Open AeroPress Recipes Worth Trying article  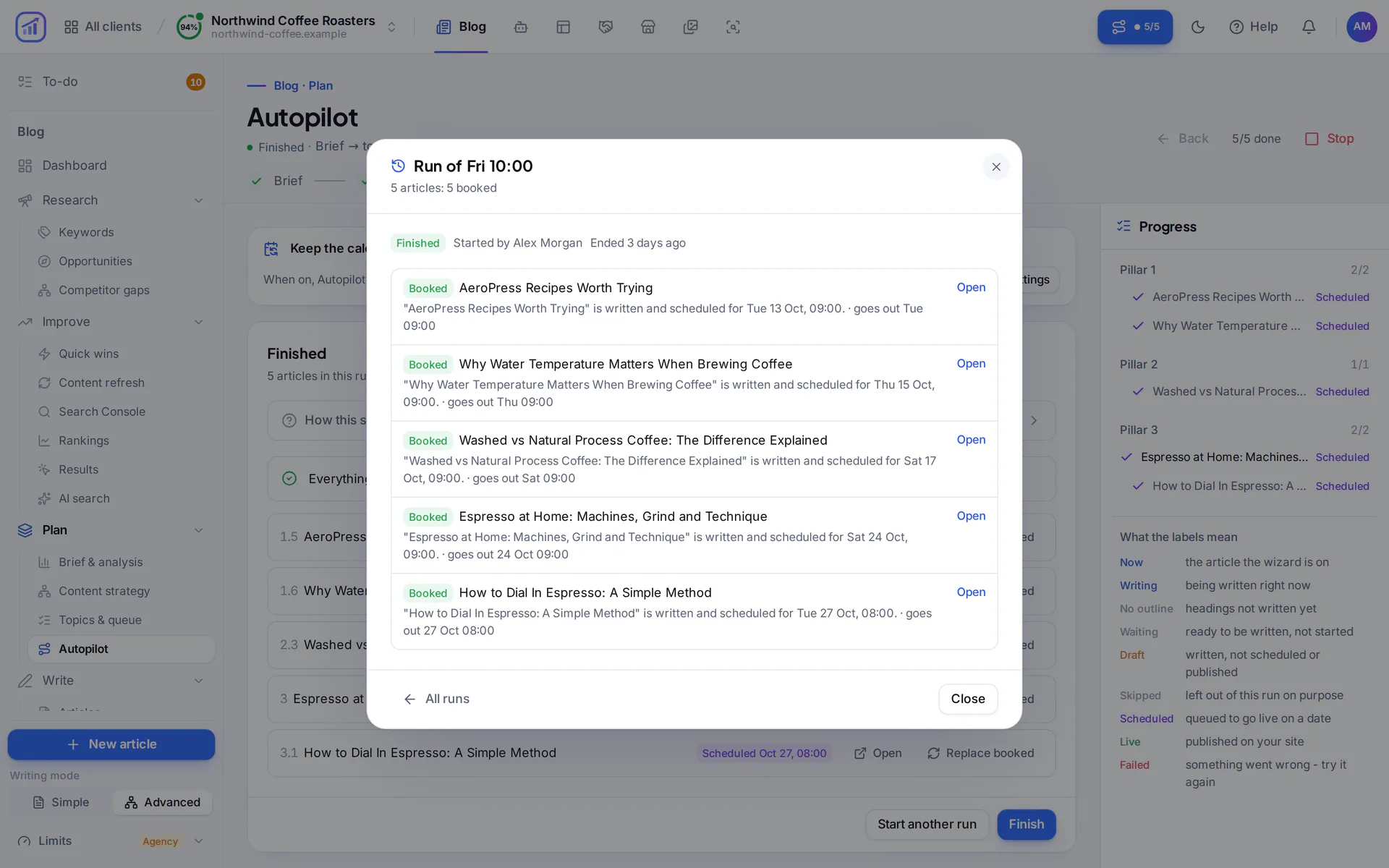(x=971, y=287)
